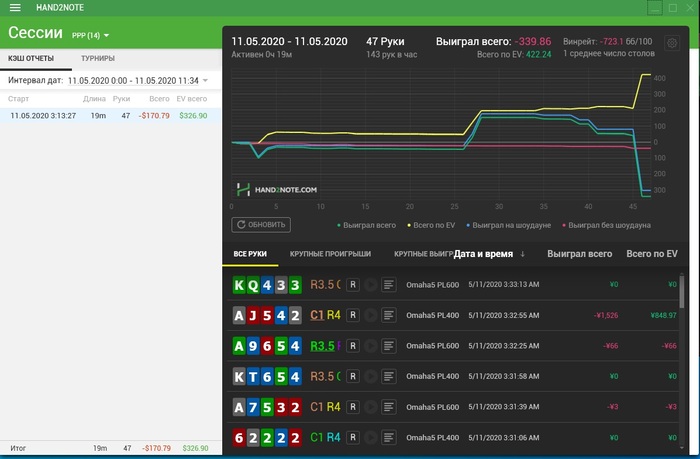The width and height of the screenshot is (700, 459).
Task: Play the A9654 hand
Action: click(x=371, y=346)
